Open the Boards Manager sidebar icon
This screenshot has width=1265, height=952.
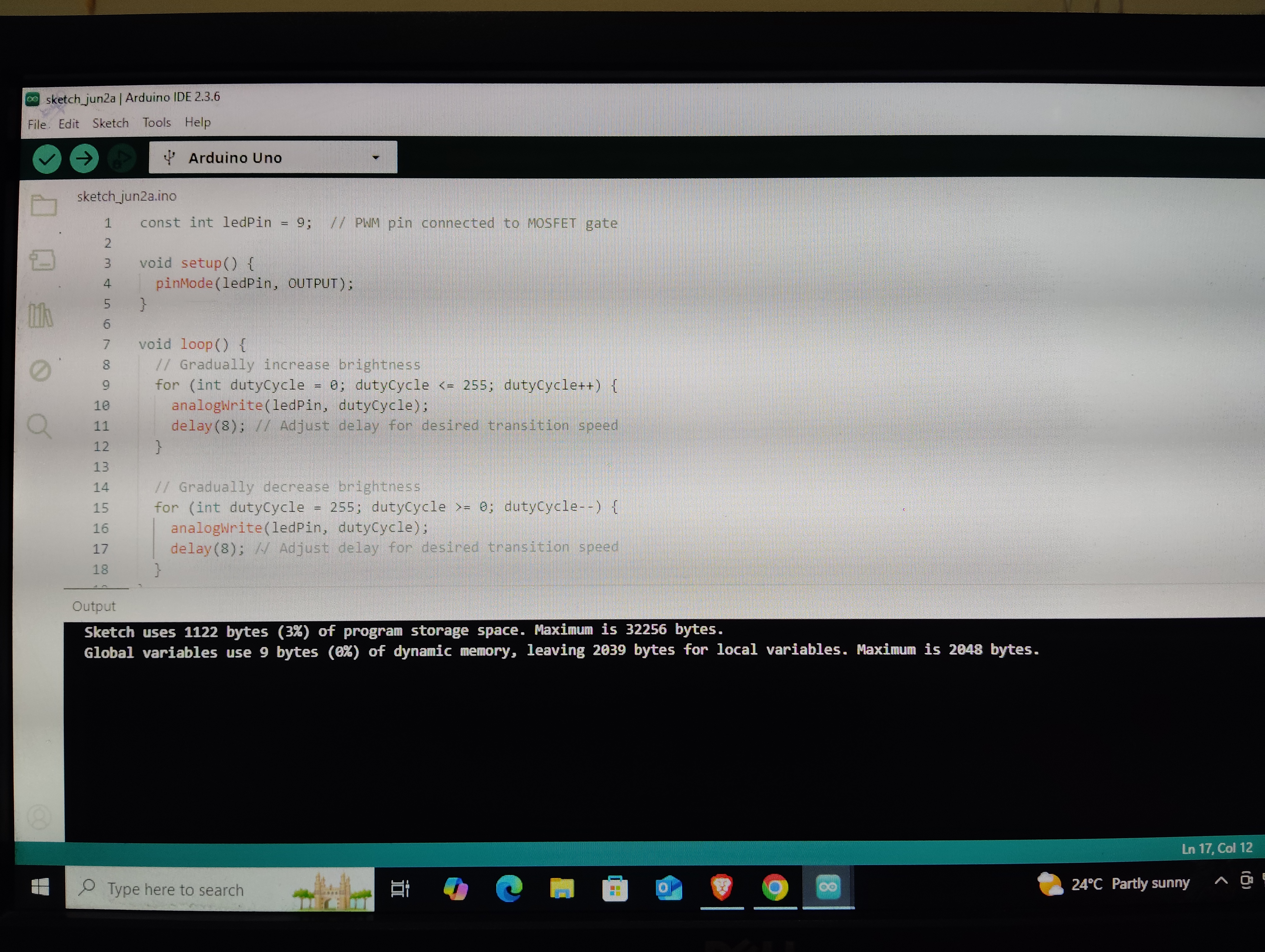[42, 260]
